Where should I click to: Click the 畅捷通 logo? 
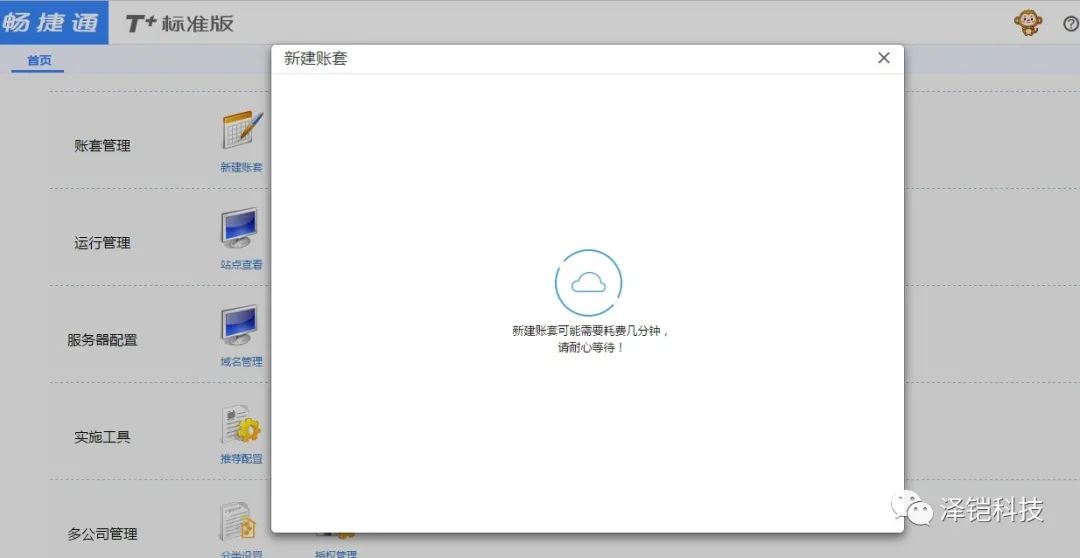pyautogui.click(x=52, y=22)
